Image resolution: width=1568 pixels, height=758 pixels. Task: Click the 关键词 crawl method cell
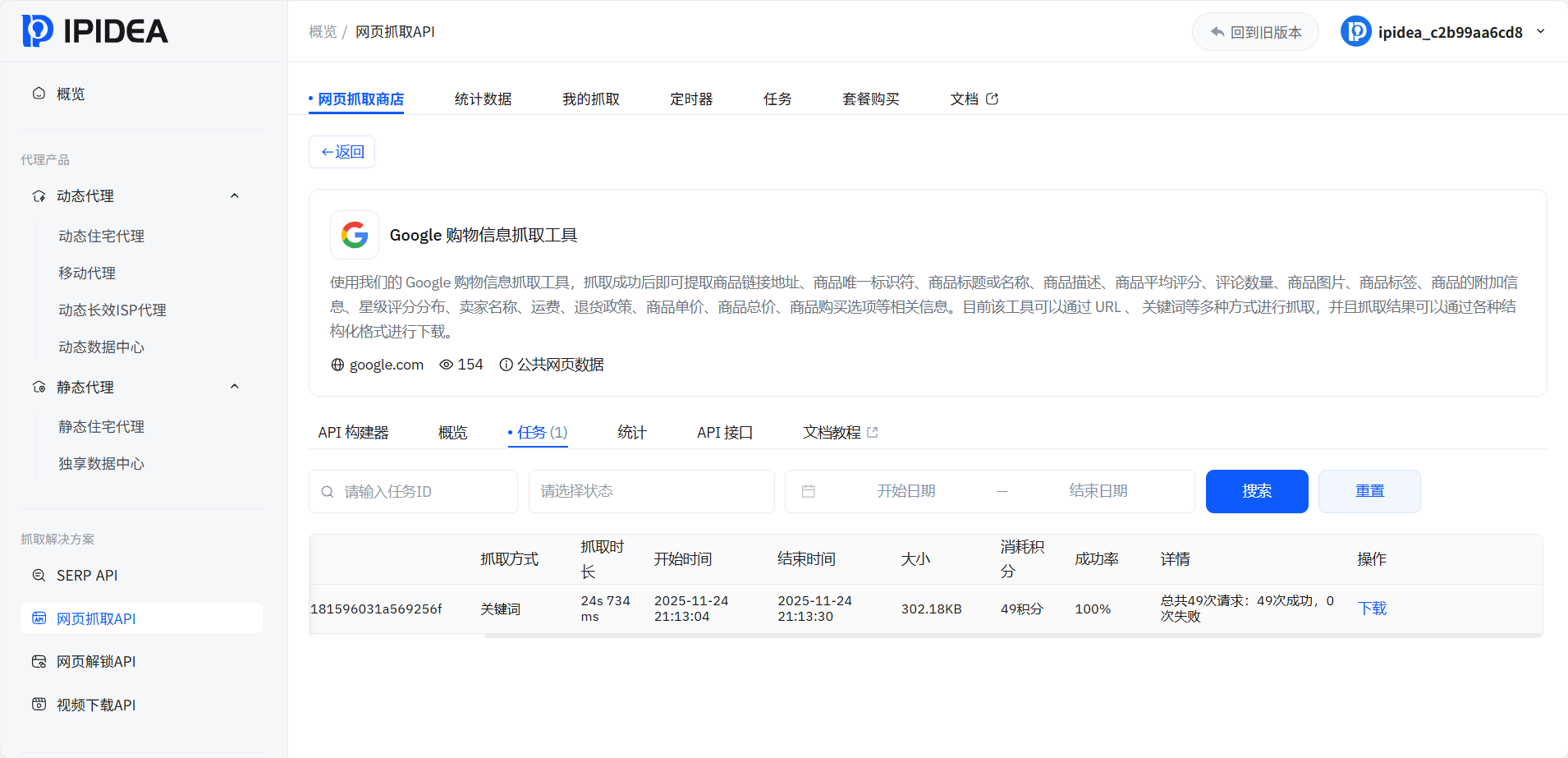(x=501, y=609)
